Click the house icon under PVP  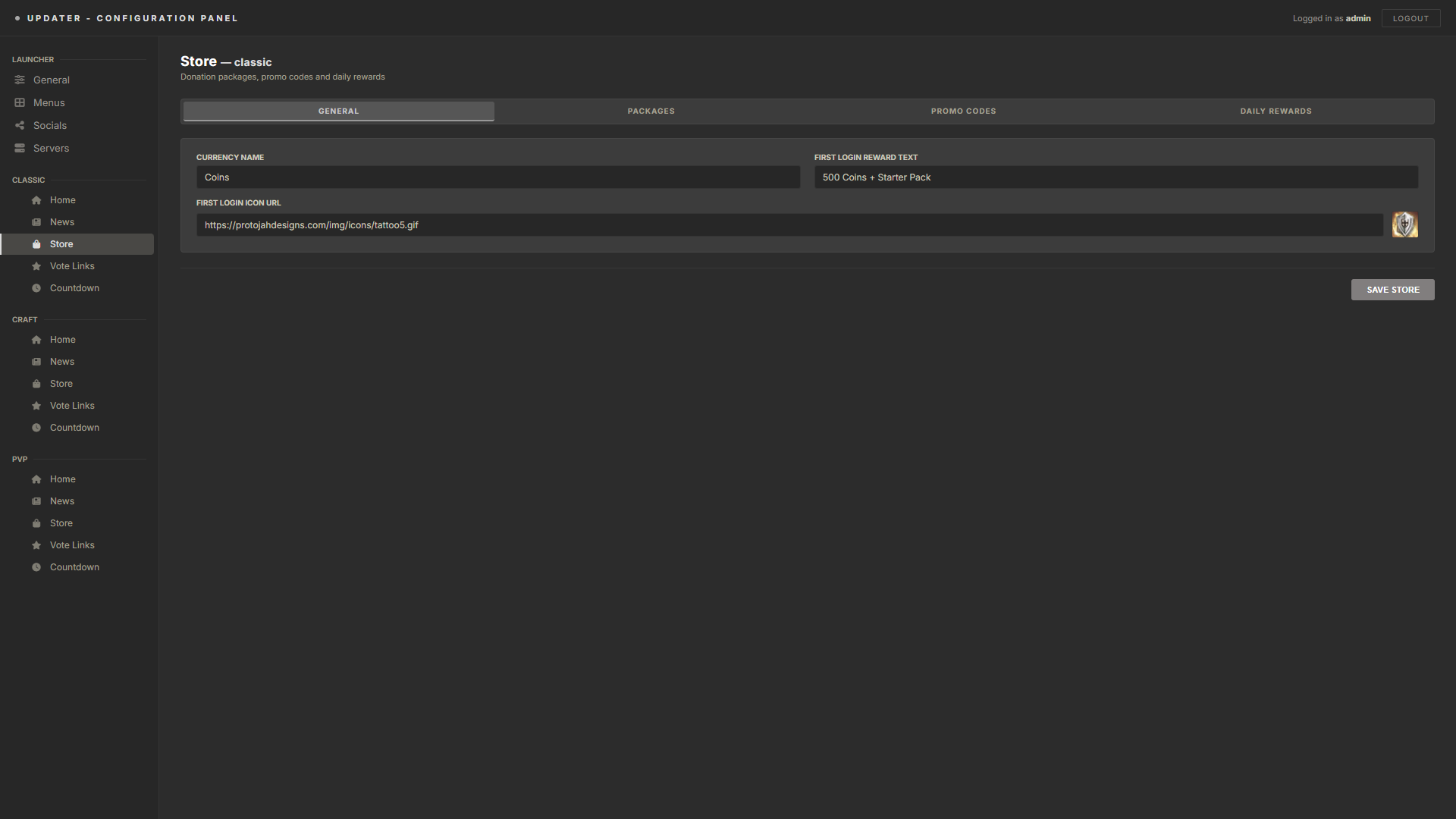pyautogui.click(x=36, y=479)
